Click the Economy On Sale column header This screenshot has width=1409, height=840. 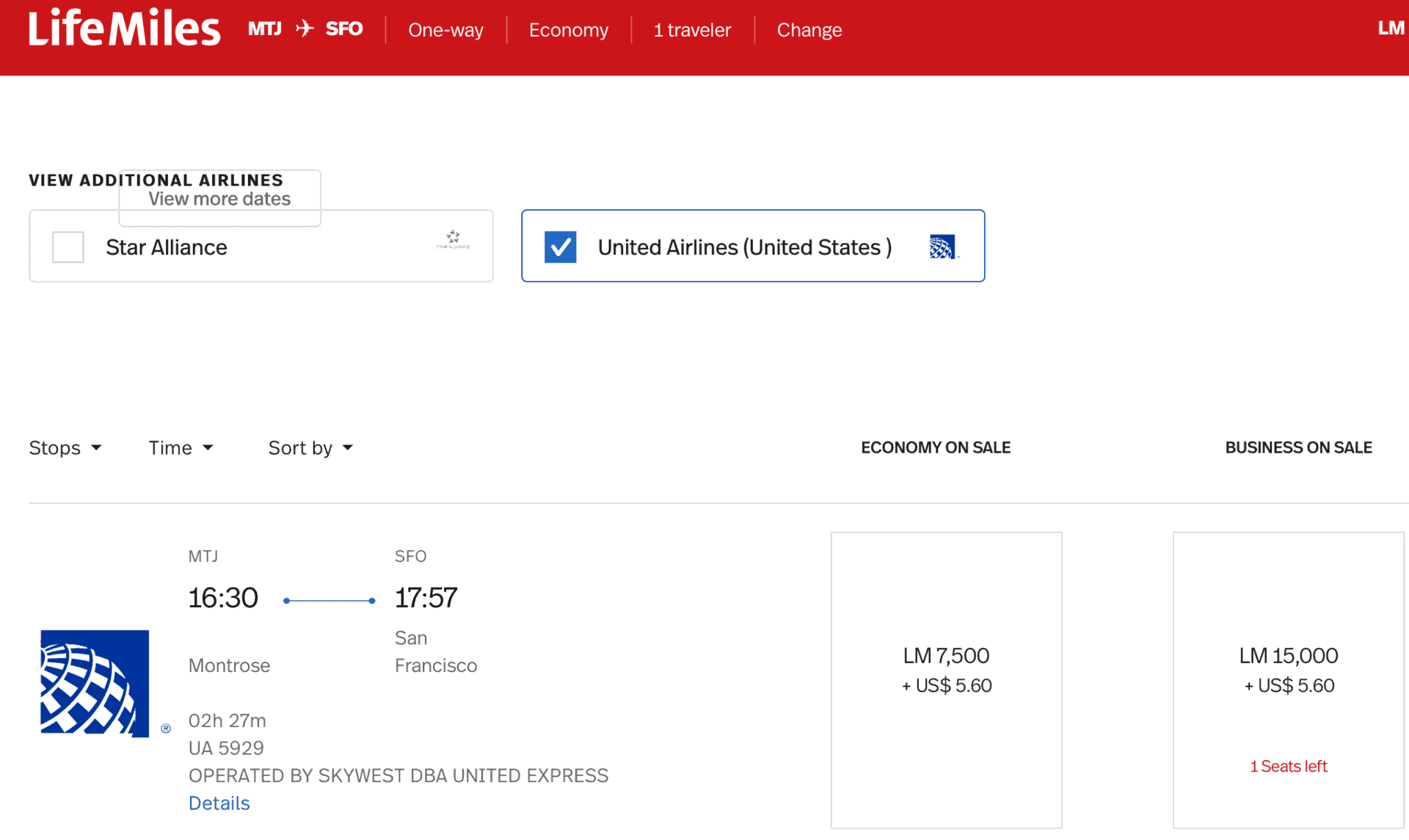click(x=936, y=448)
